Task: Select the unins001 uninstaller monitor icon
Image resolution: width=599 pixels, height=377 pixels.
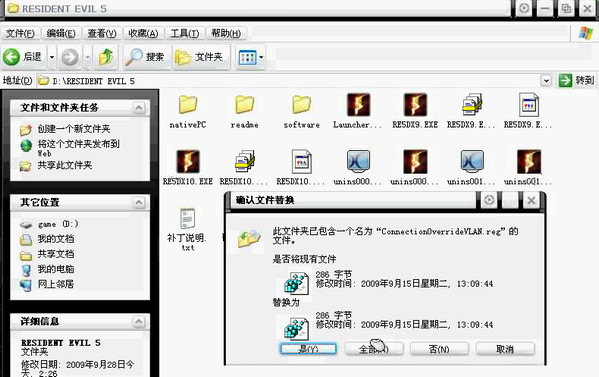Action: (472, 162)
